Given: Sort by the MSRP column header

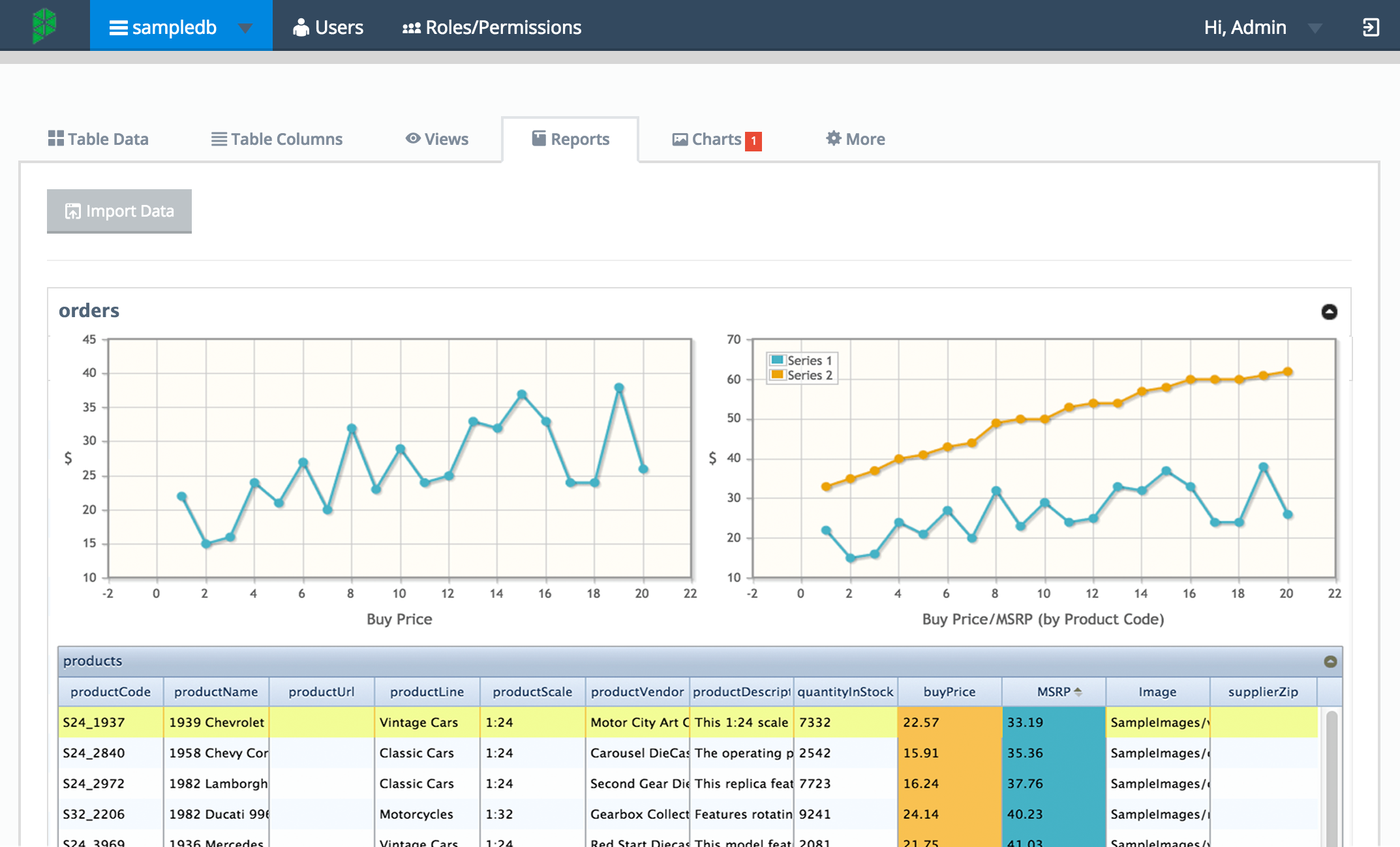Looking at the screenshot, I should (1054, 692).
